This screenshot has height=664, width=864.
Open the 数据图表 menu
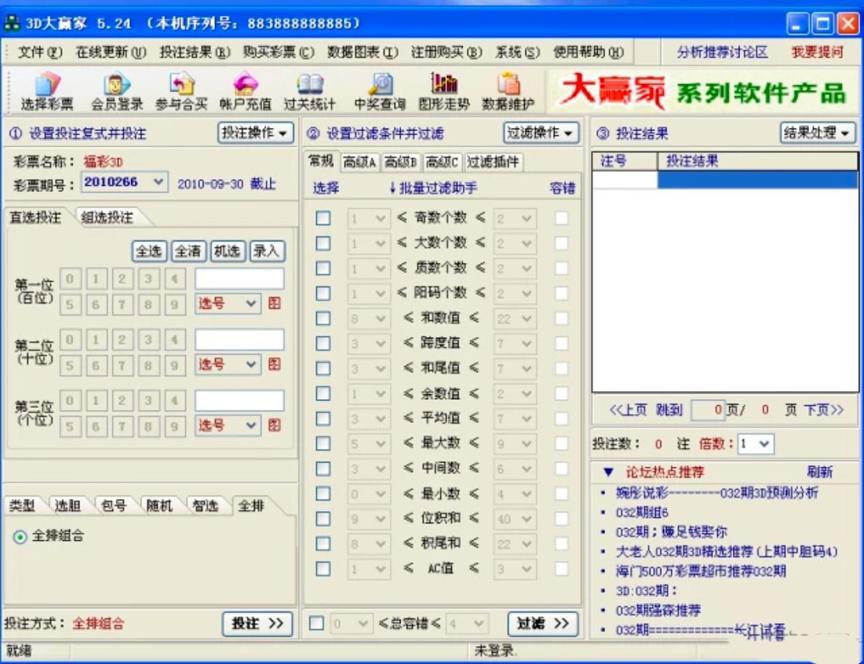coord(363,52)
